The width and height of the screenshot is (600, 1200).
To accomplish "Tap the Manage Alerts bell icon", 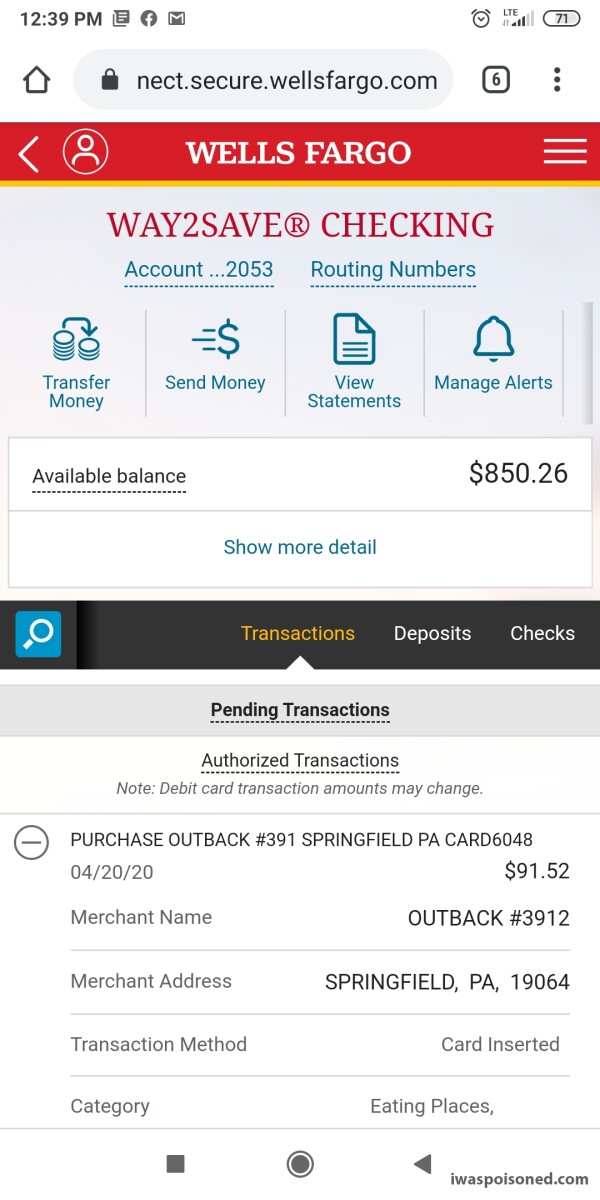I will click(493, 340).
